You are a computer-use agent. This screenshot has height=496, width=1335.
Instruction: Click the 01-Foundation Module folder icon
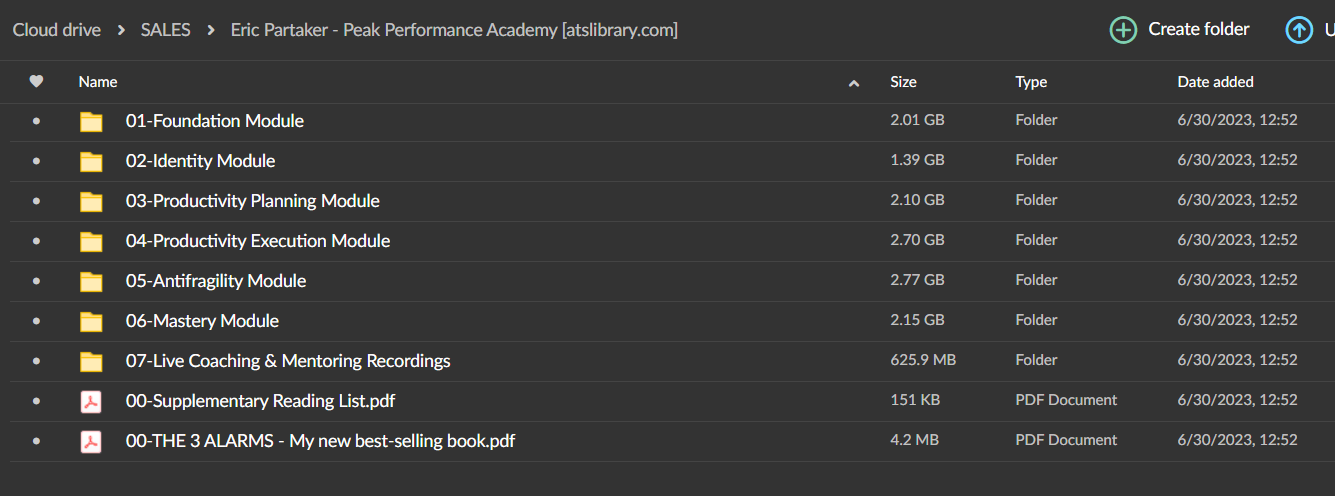tap(91, 122)
